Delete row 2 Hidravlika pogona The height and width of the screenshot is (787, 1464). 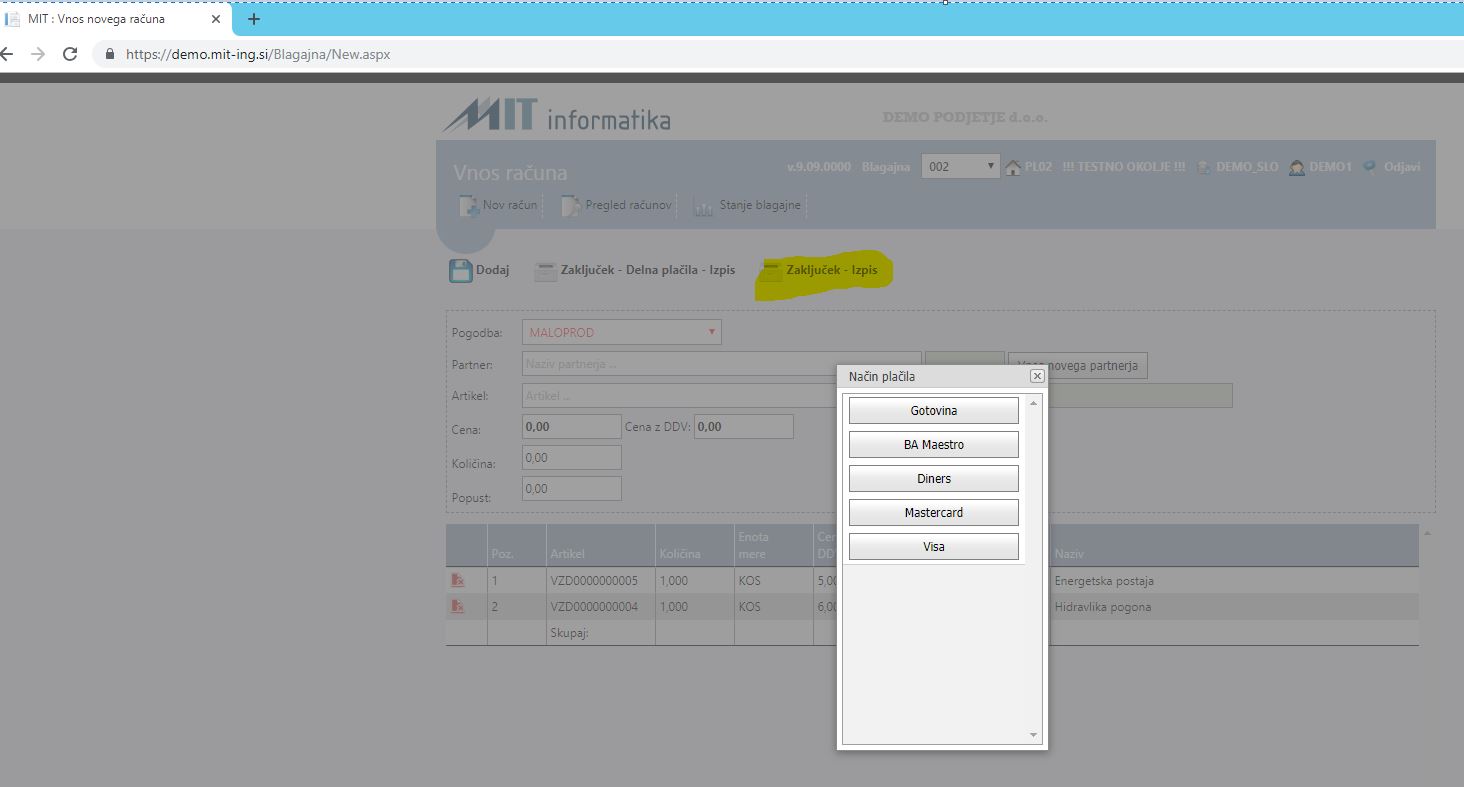pyautogui.click(x=458, y=606)
